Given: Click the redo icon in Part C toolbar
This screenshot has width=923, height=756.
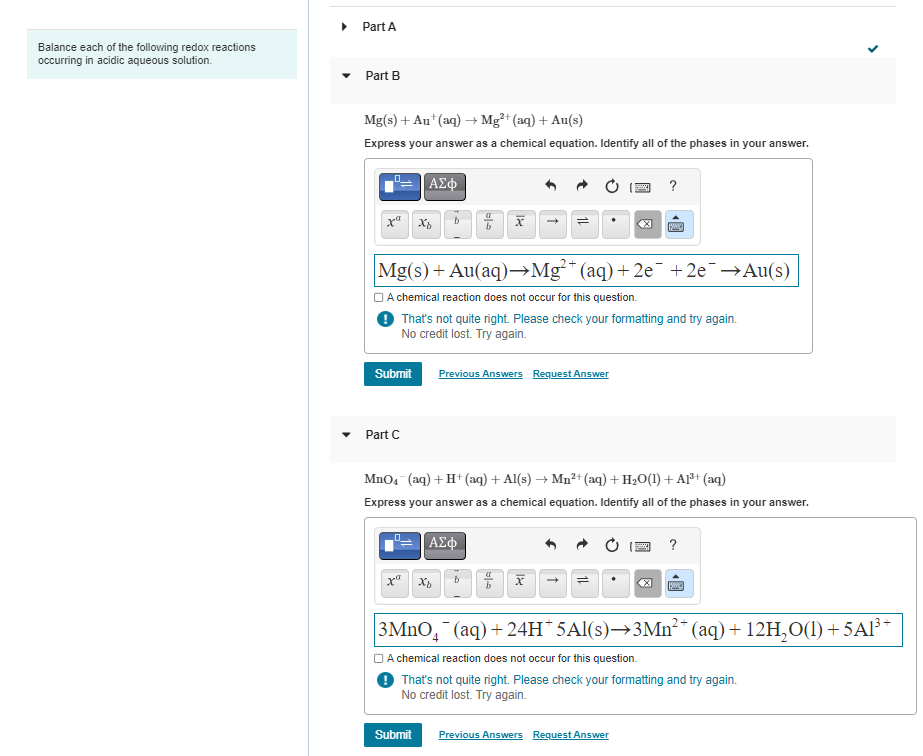Looking at the screenshot, I should 581,545.
